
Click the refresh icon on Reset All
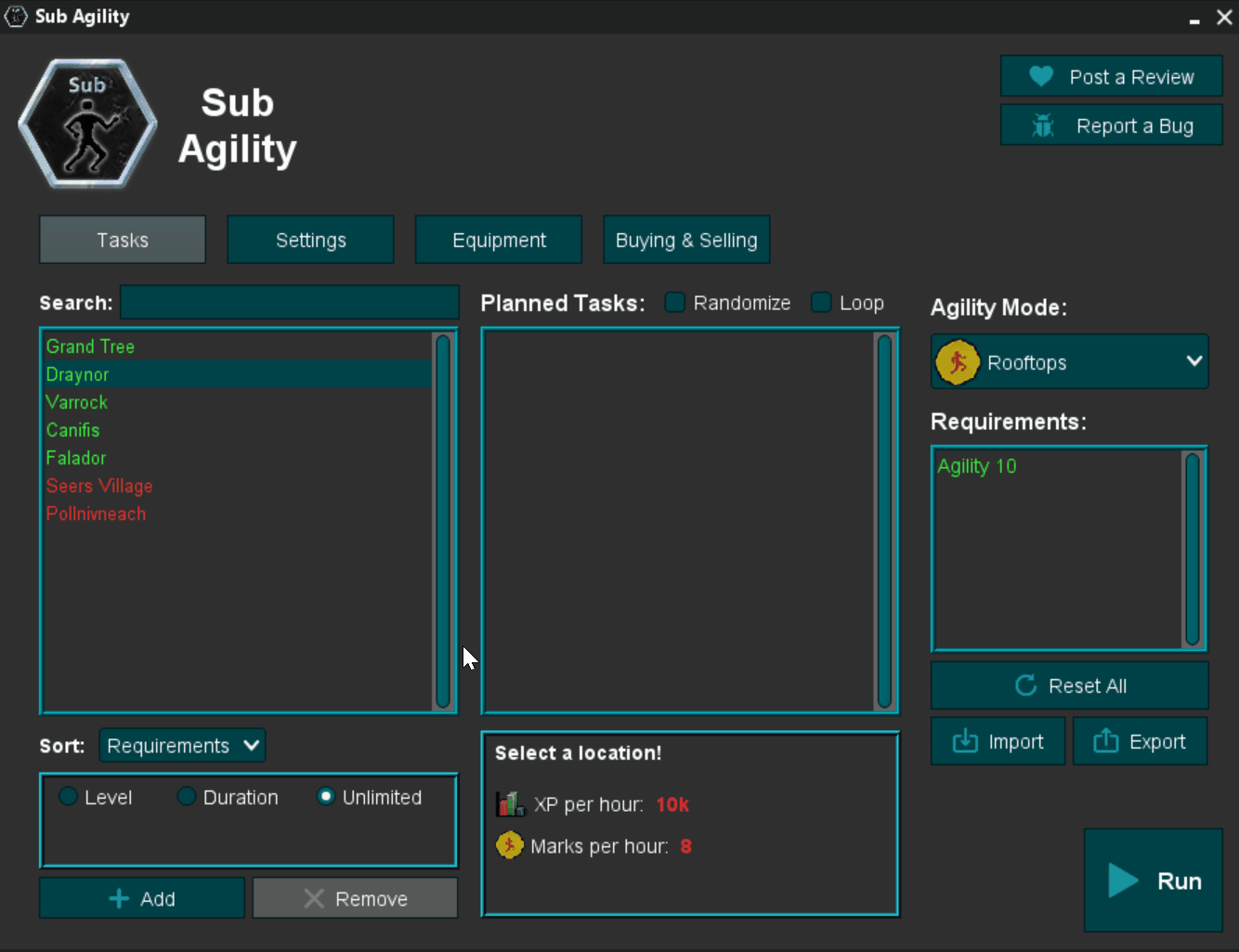click(1024, 685)
